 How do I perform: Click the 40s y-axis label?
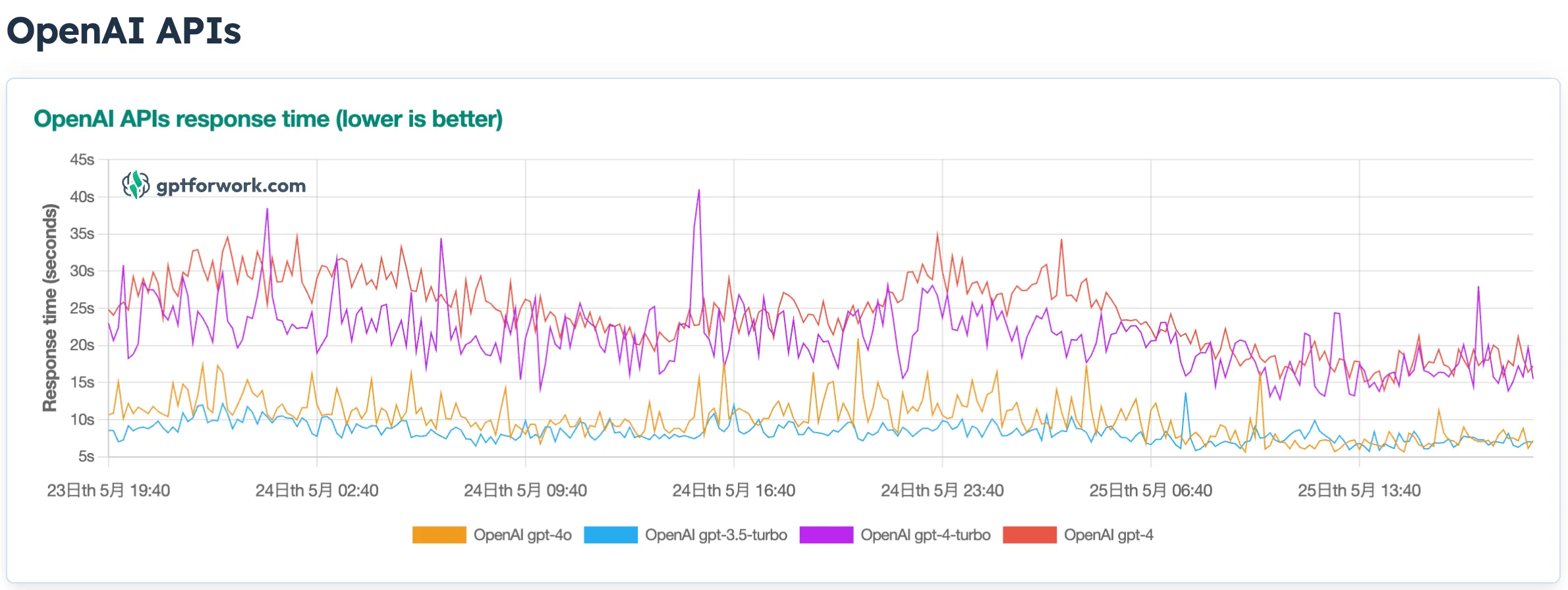click(x=82, y=197)
